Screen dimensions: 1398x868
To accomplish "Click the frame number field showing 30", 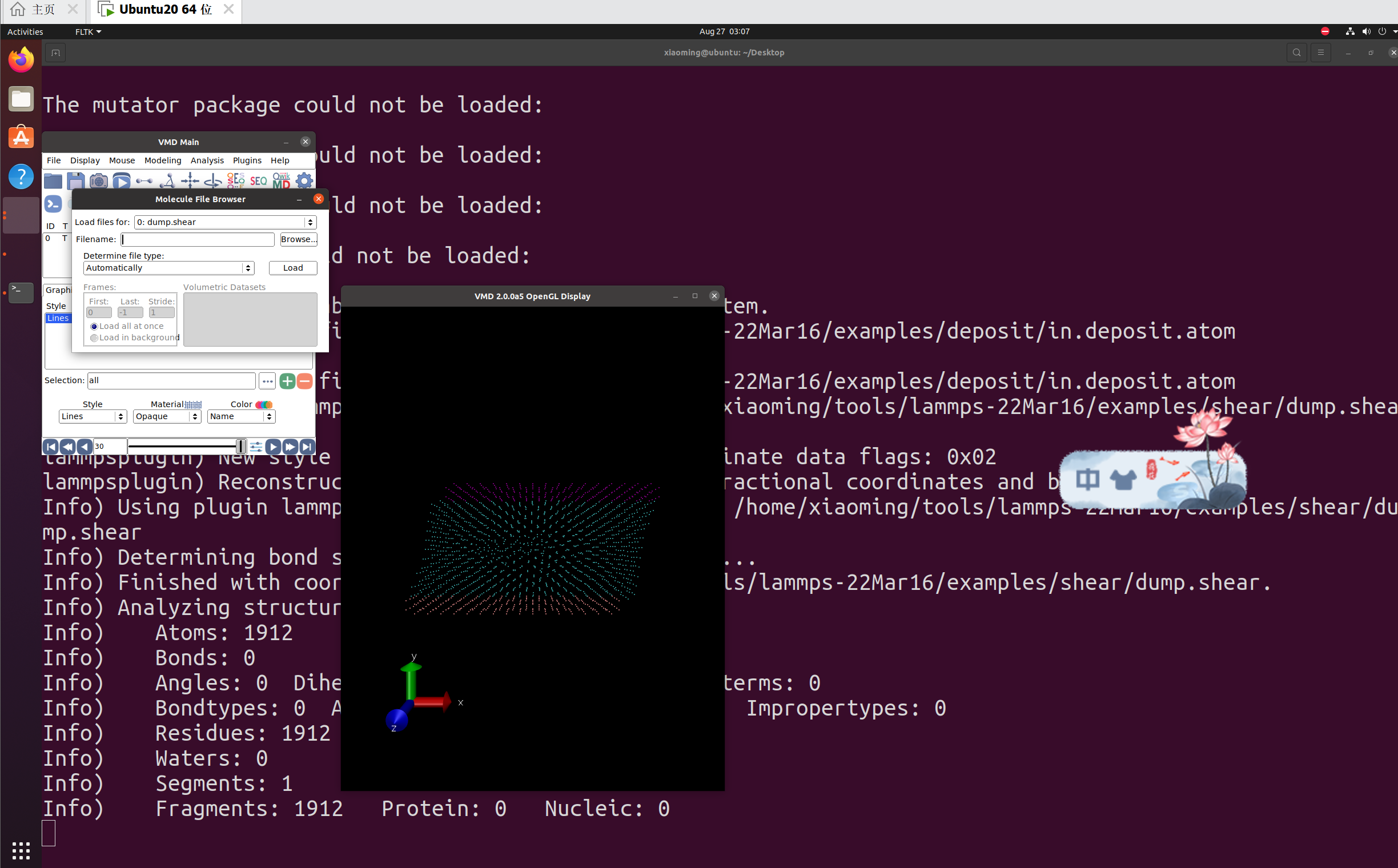I will [x=110, y=447].
